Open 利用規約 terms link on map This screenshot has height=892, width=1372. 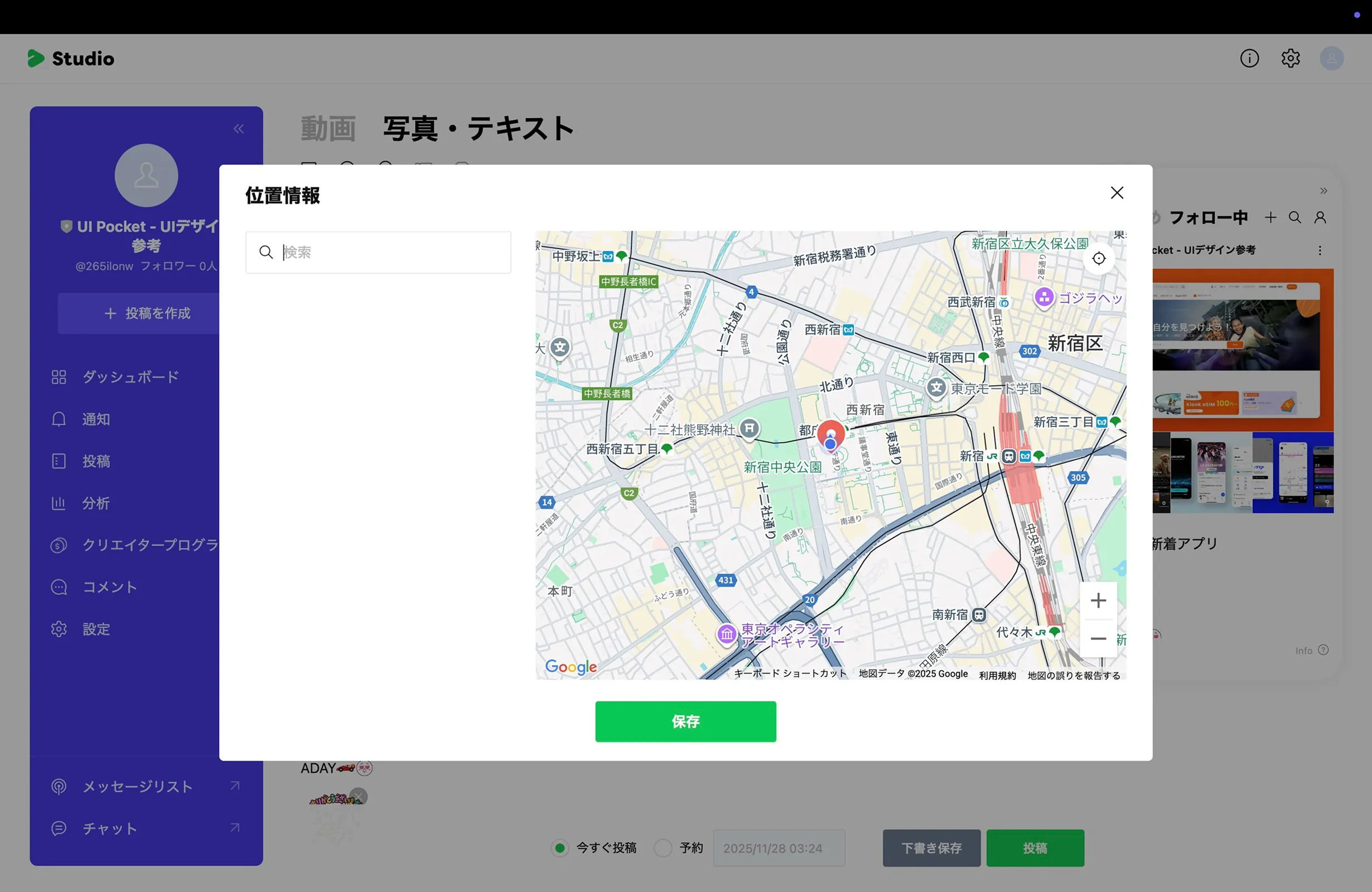[x=997, y=675]
